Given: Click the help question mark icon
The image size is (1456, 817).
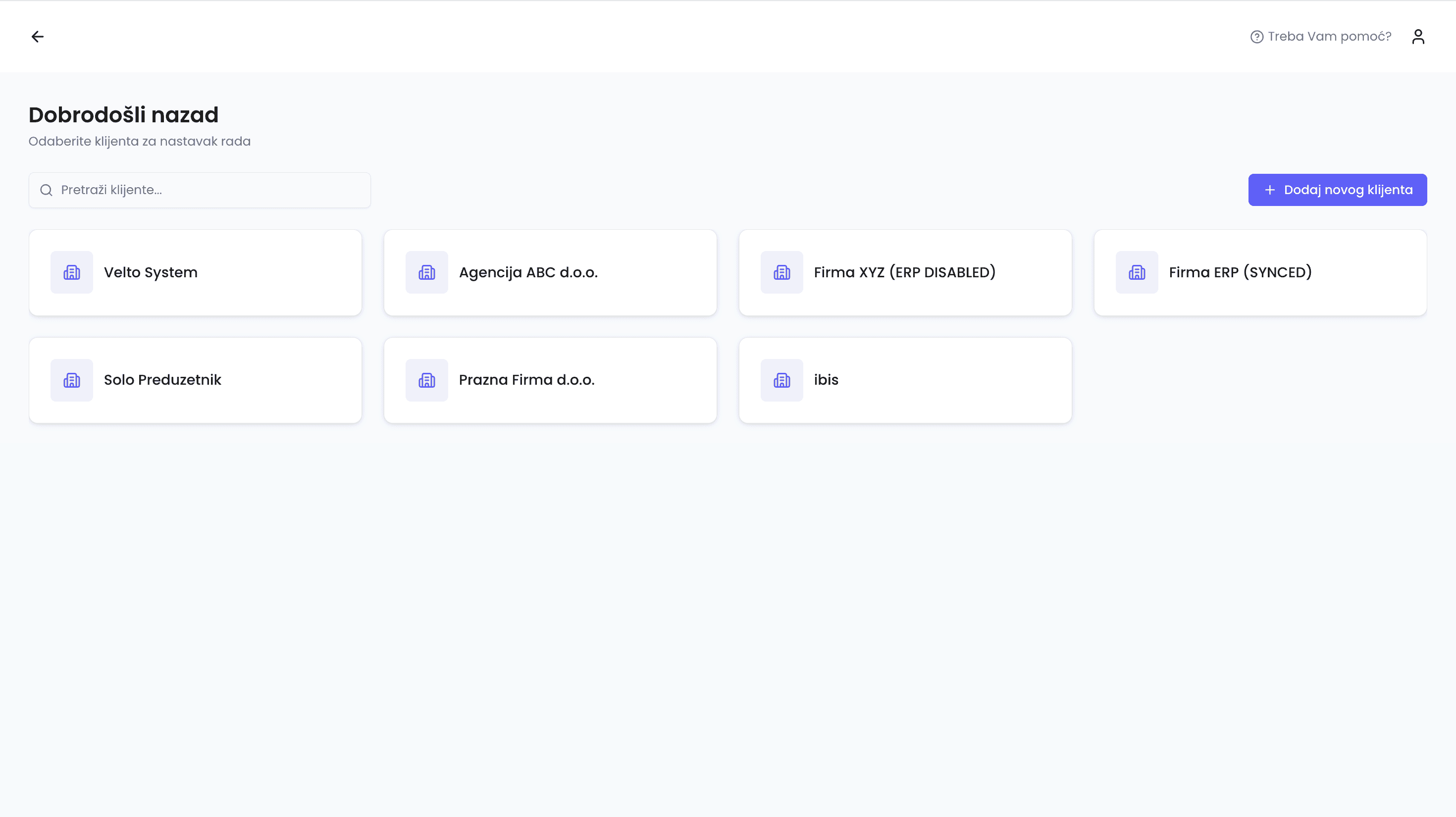Looking at the screenshot, I should click(1256, 37).
